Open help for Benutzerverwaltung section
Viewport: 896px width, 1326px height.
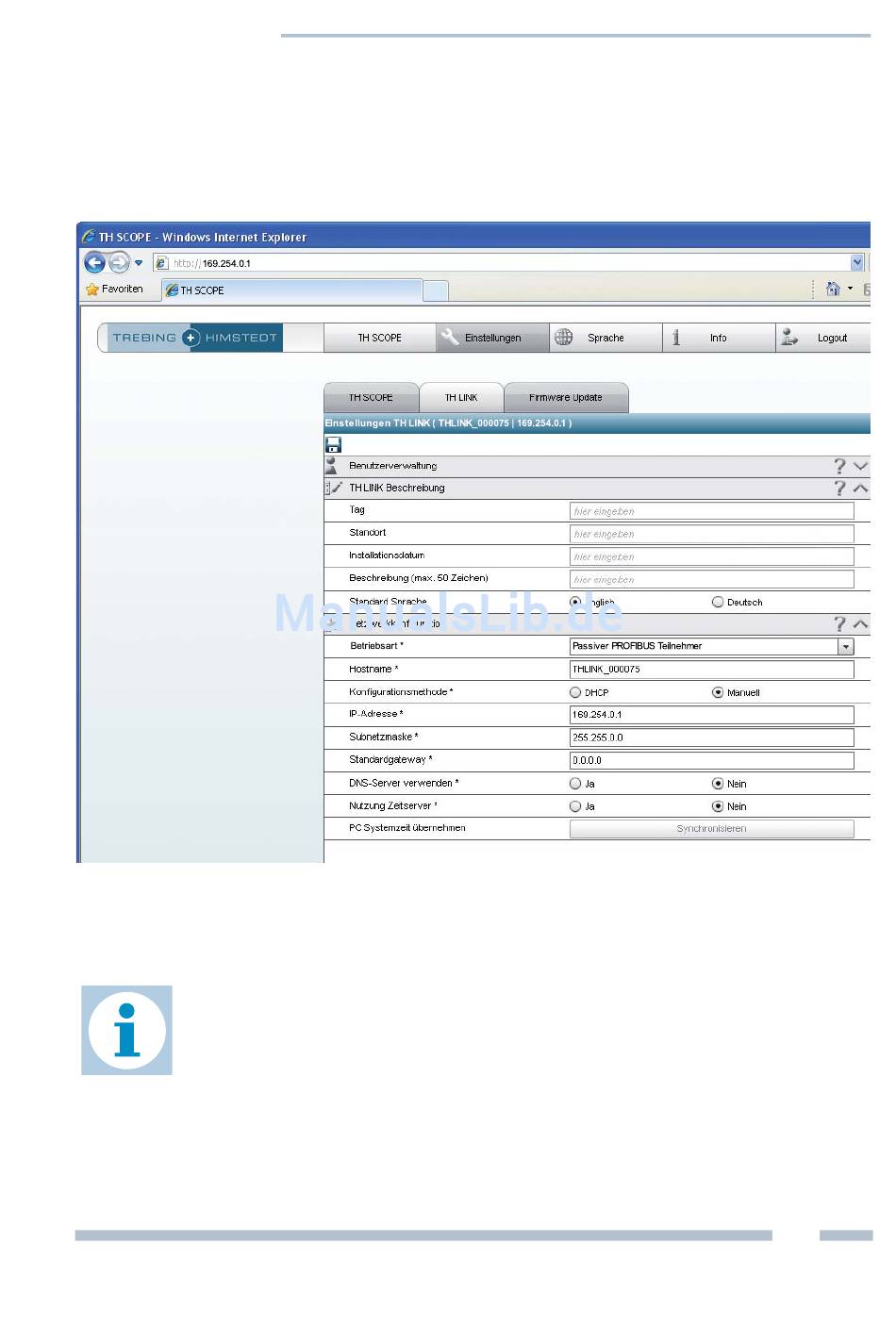point(839,466)
